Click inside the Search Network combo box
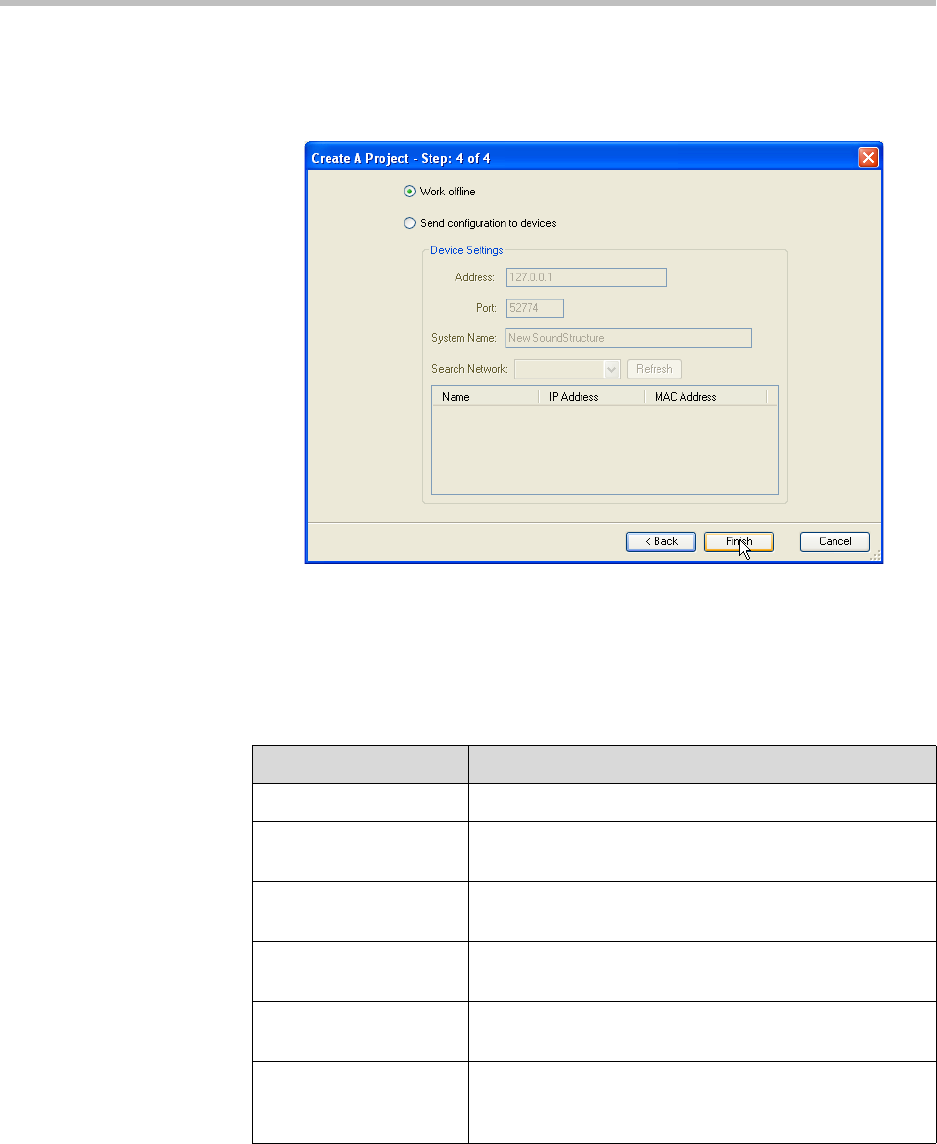The image size is (937, 1144). [x=558, y=369]
